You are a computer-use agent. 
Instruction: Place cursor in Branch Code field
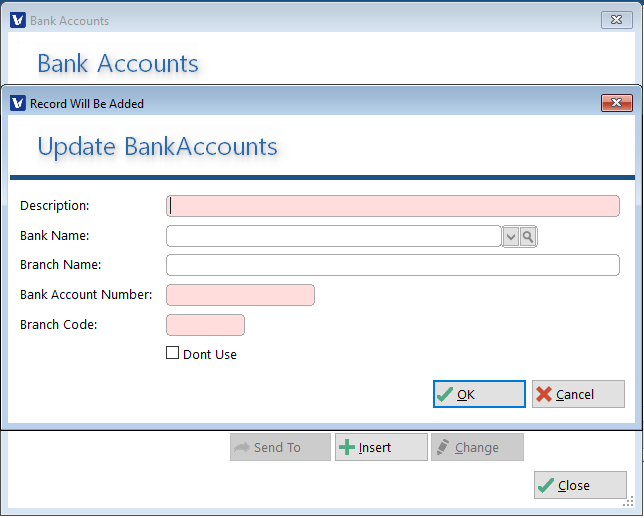205,325
